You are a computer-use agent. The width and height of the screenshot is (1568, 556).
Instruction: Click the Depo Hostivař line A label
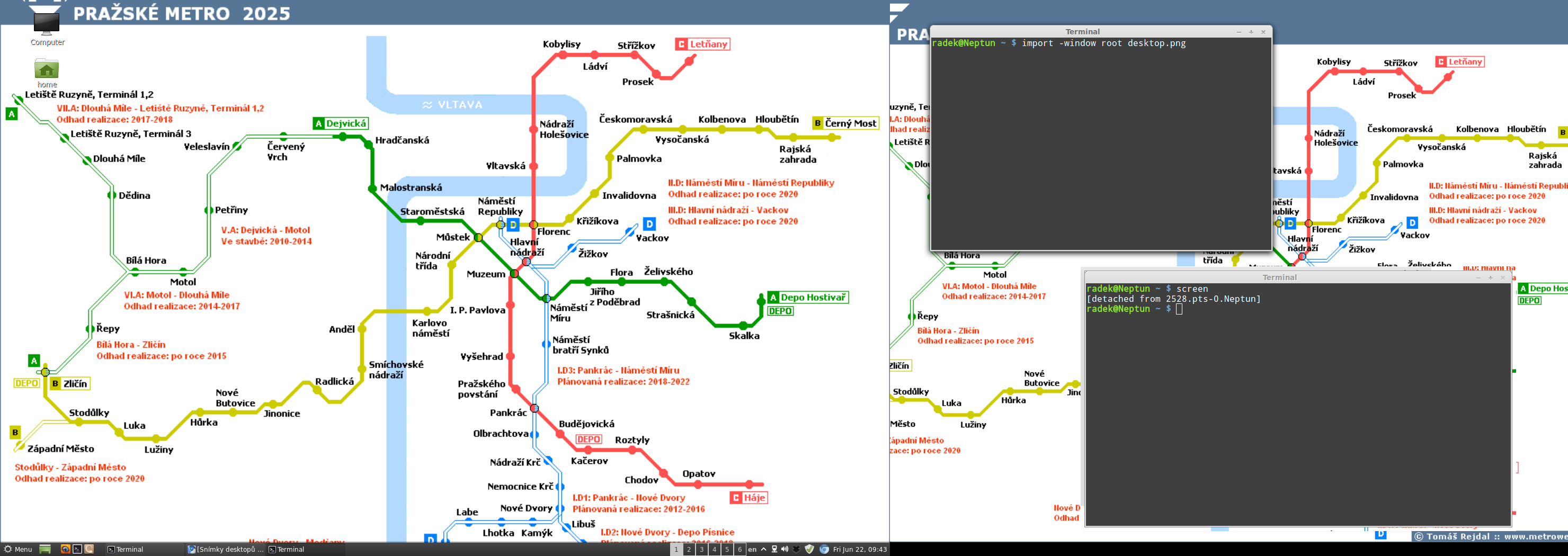click(808, 298)
